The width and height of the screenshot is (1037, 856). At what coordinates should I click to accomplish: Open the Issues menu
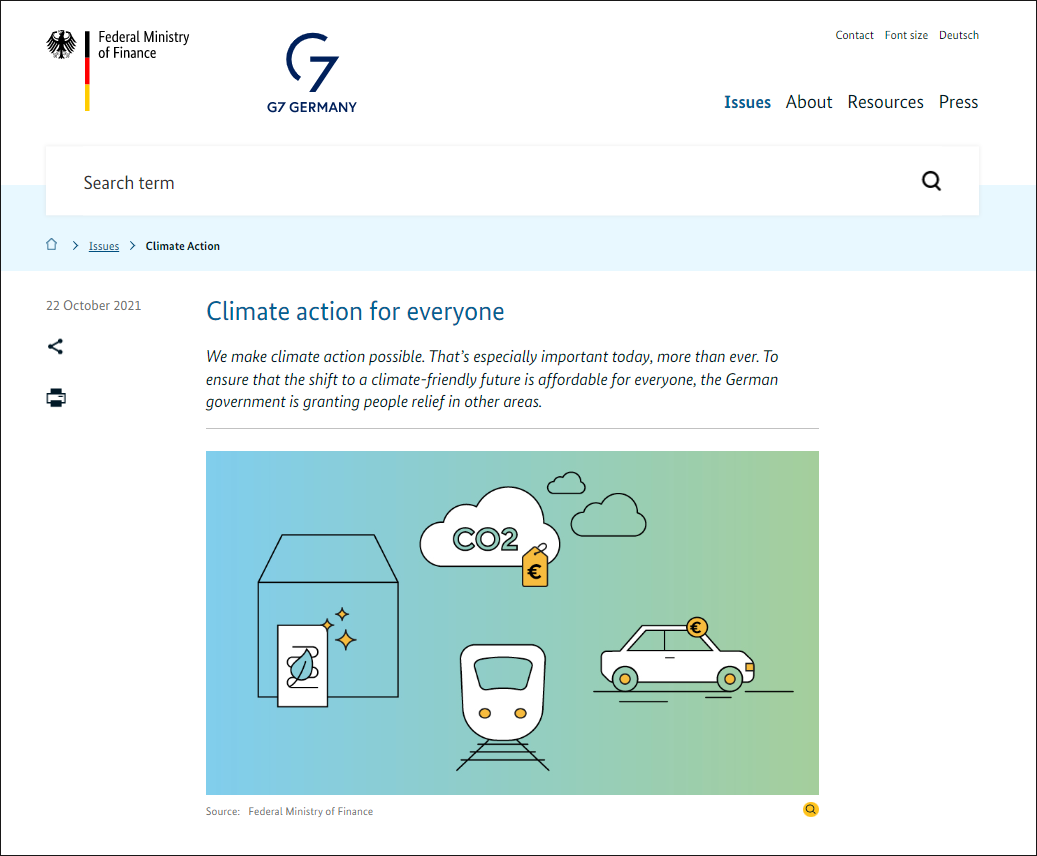coord(747,102)
